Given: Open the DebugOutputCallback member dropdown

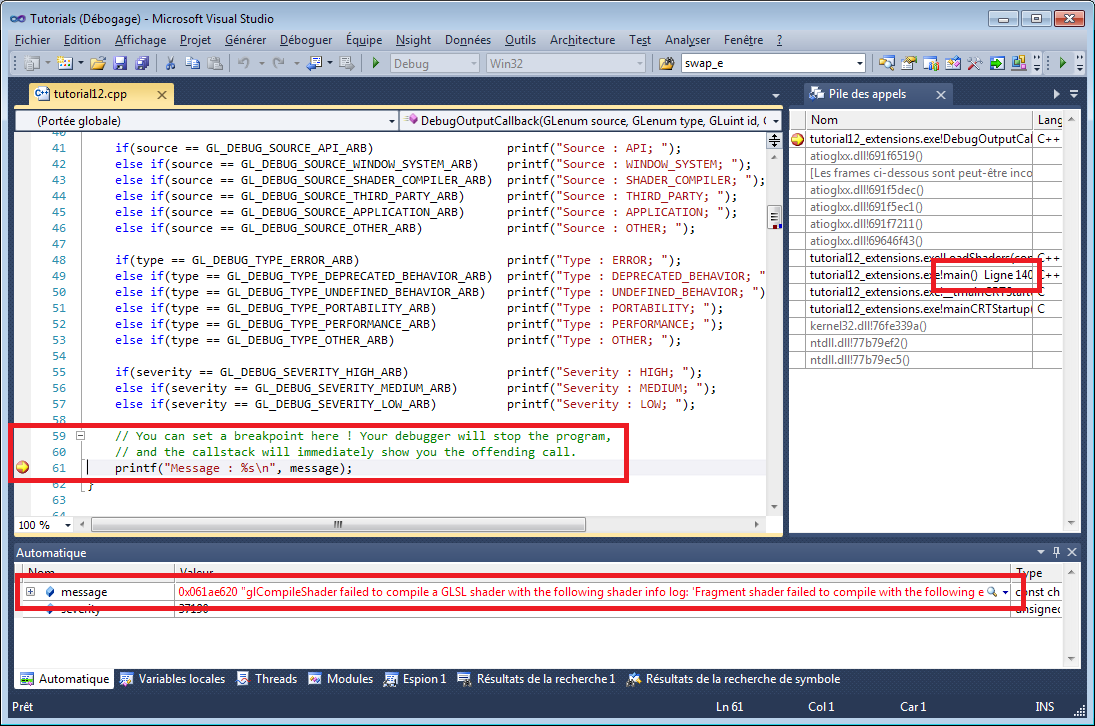Looking at the screenshot, I should click(775, 121).
